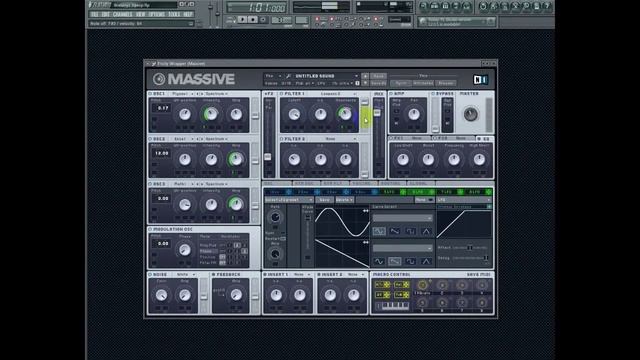Open FL Studio Channels menu
Image resolution: width=640 pixels, height=360 pixels.
click(x=122, y=14)
